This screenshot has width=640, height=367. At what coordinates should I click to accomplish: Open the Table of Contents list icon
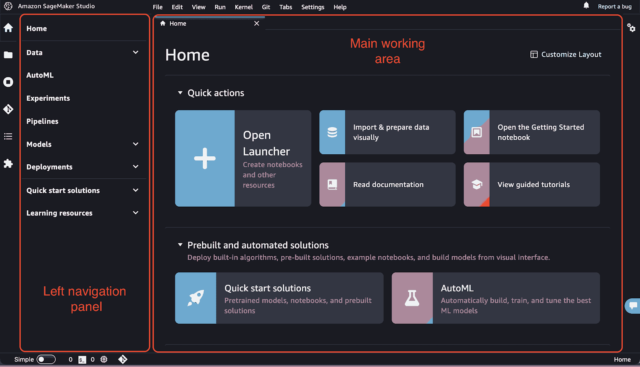8,136
